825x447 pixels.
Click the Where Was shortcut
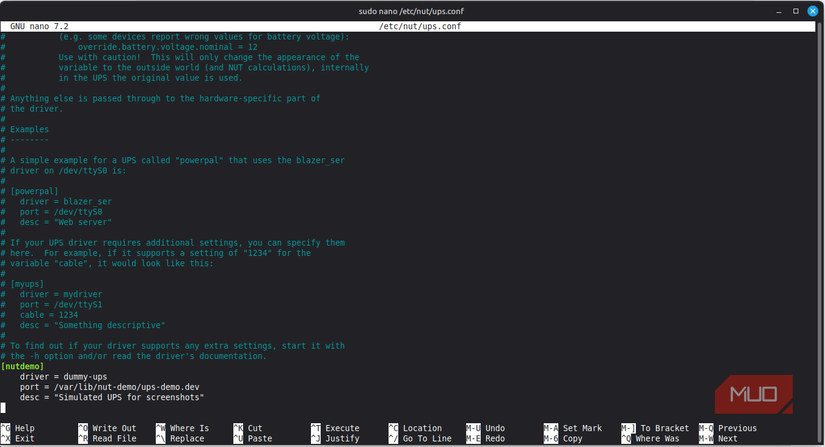(x=650, y=439)
